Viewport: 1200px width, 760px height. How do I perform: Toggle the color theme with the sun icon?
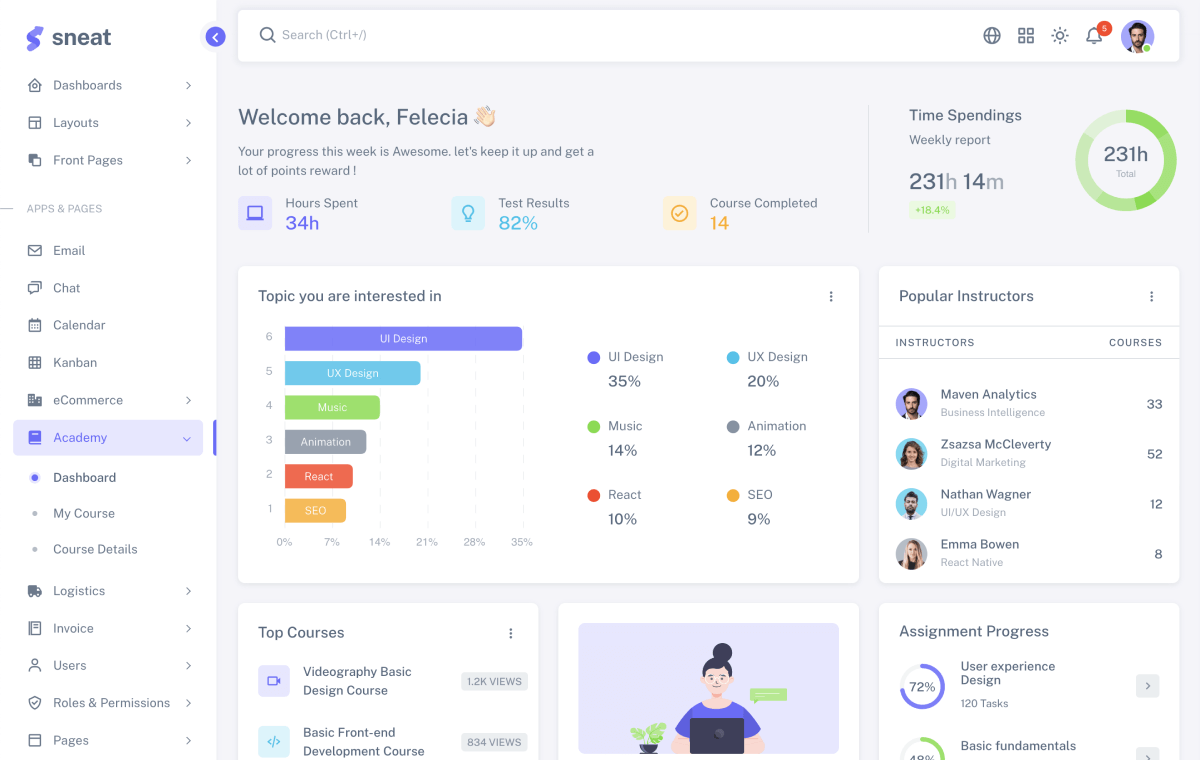click(x=1059, y=35)
